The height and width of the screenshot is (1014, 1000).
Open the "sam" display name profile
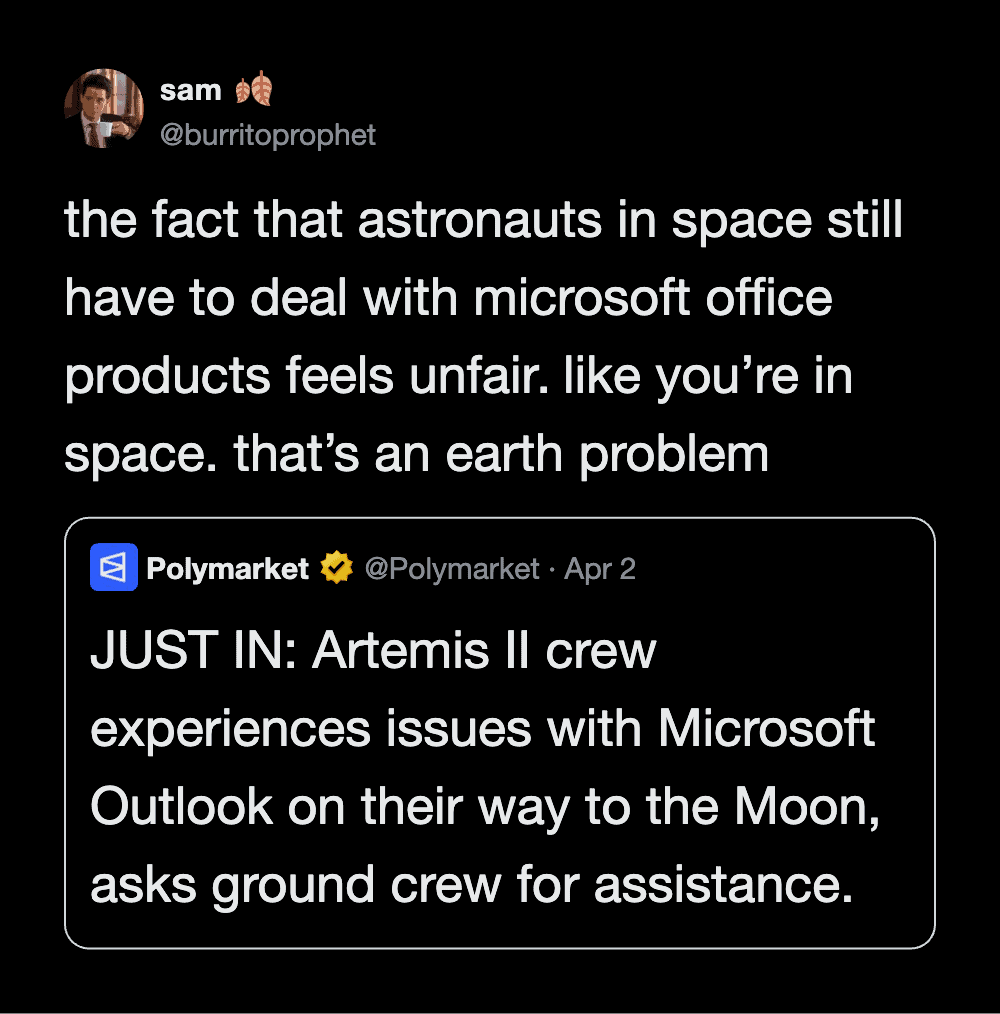coord(190,91)
